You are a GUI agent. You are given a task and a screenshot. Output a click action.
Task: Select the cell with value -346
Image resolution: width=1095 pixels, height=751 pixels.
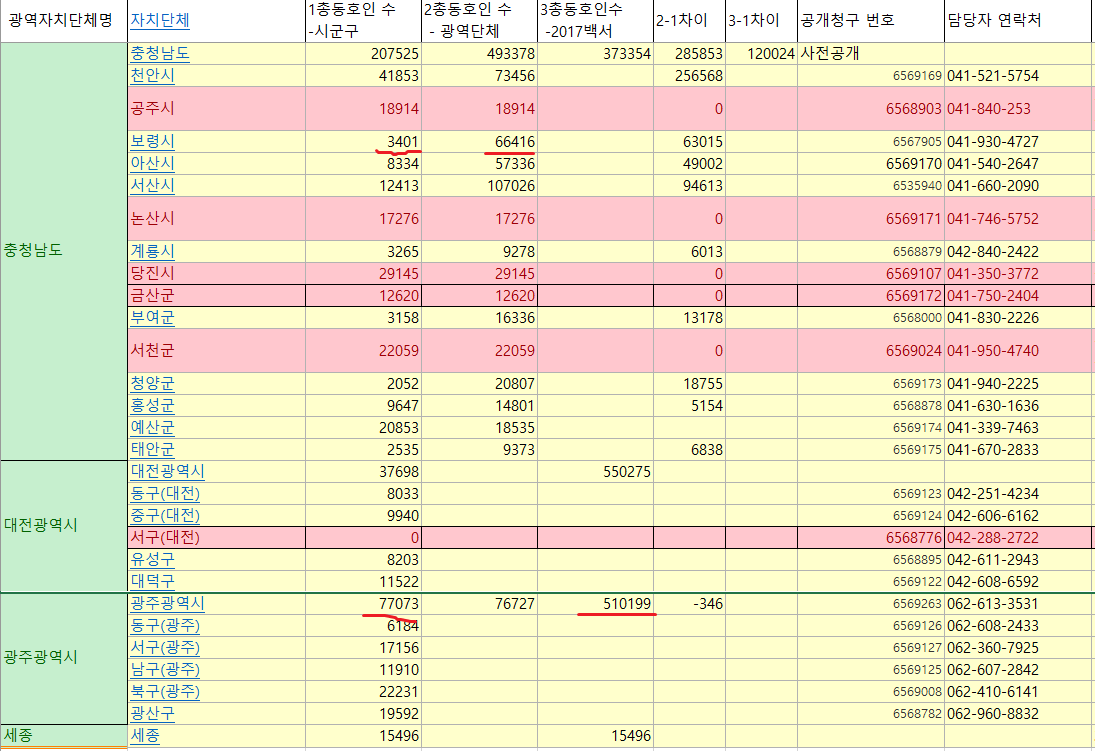click(x=689, y=604)
